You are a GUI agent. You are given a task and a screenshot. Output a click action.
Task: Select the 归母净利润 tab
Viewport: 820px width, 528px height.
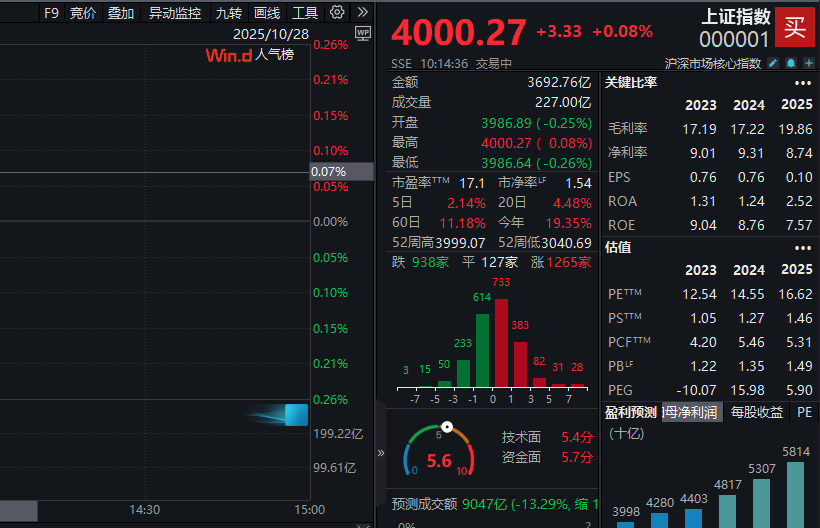691,412
